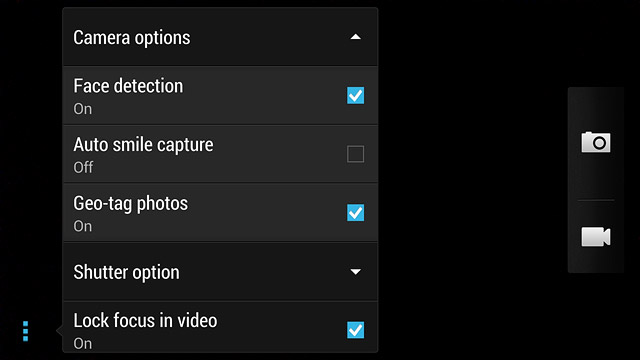Tap the video camcorder record icon
Image resolution: width=640 pixels, height=360 pixels.
(596, 237)
